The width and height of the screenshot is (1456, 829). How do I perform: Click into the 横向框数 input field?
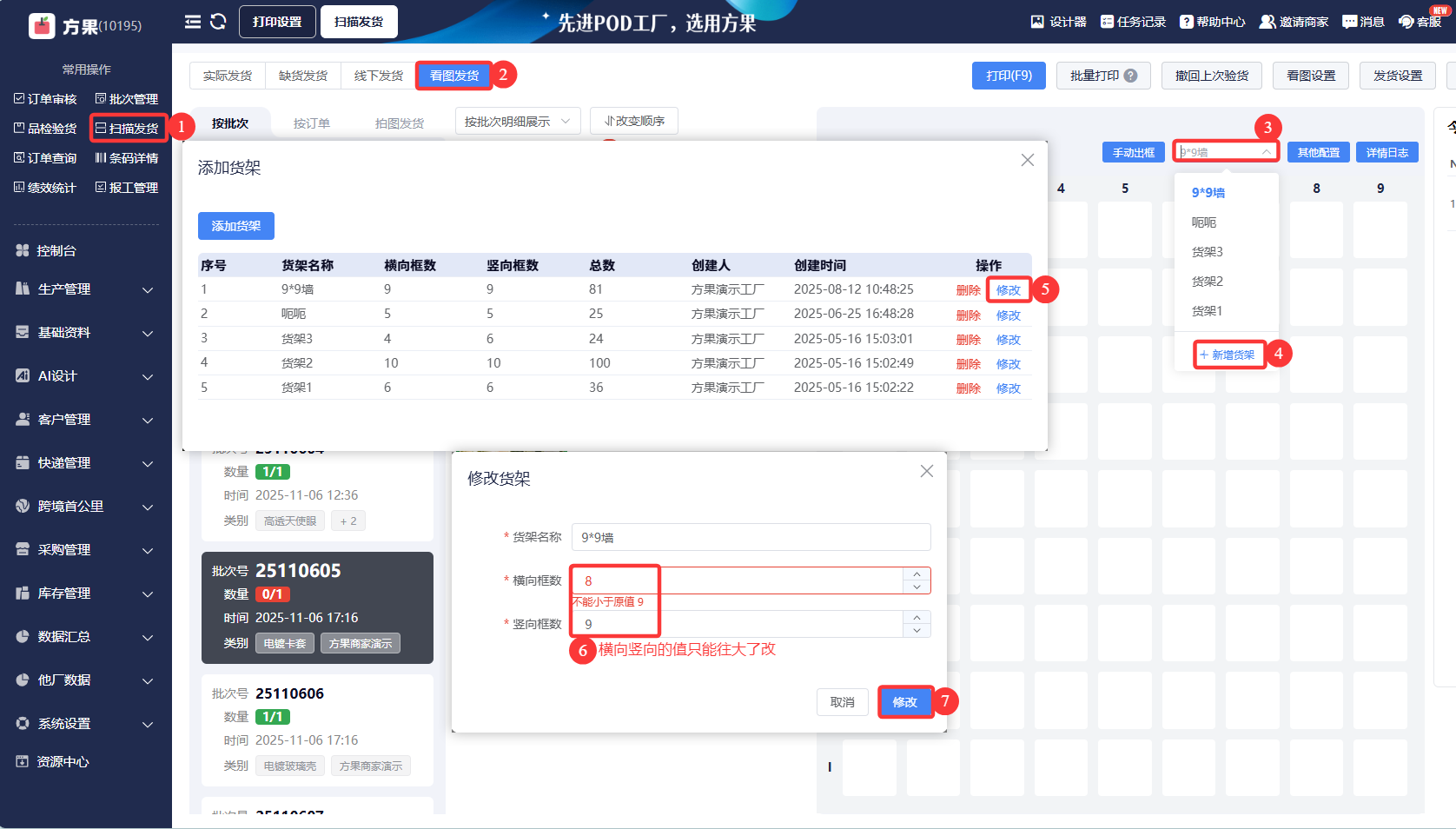pyautogui.click(x=738, y=580)
